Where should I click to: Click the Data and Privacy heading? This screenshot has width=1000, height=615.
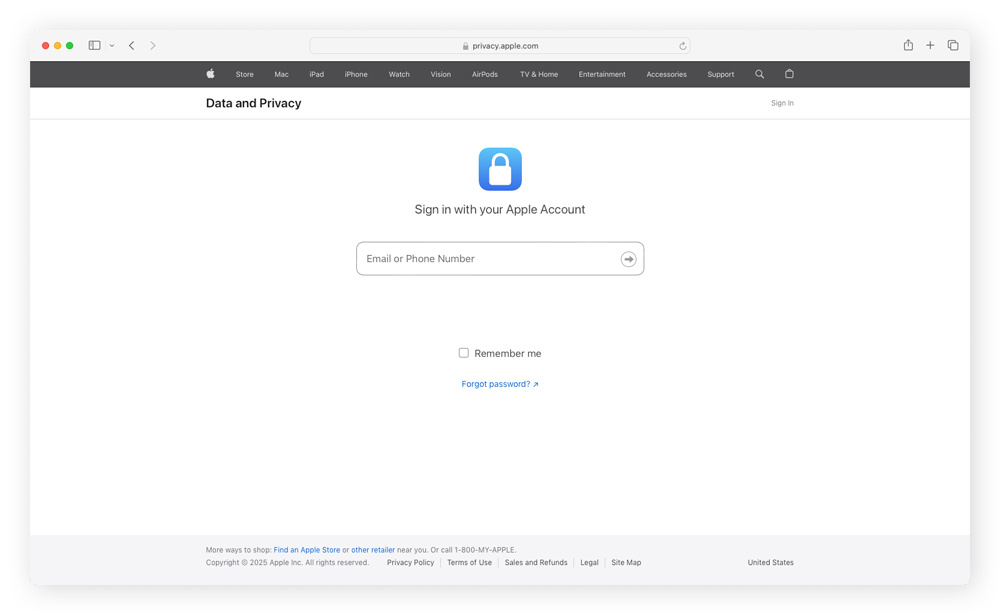point(253,103)
